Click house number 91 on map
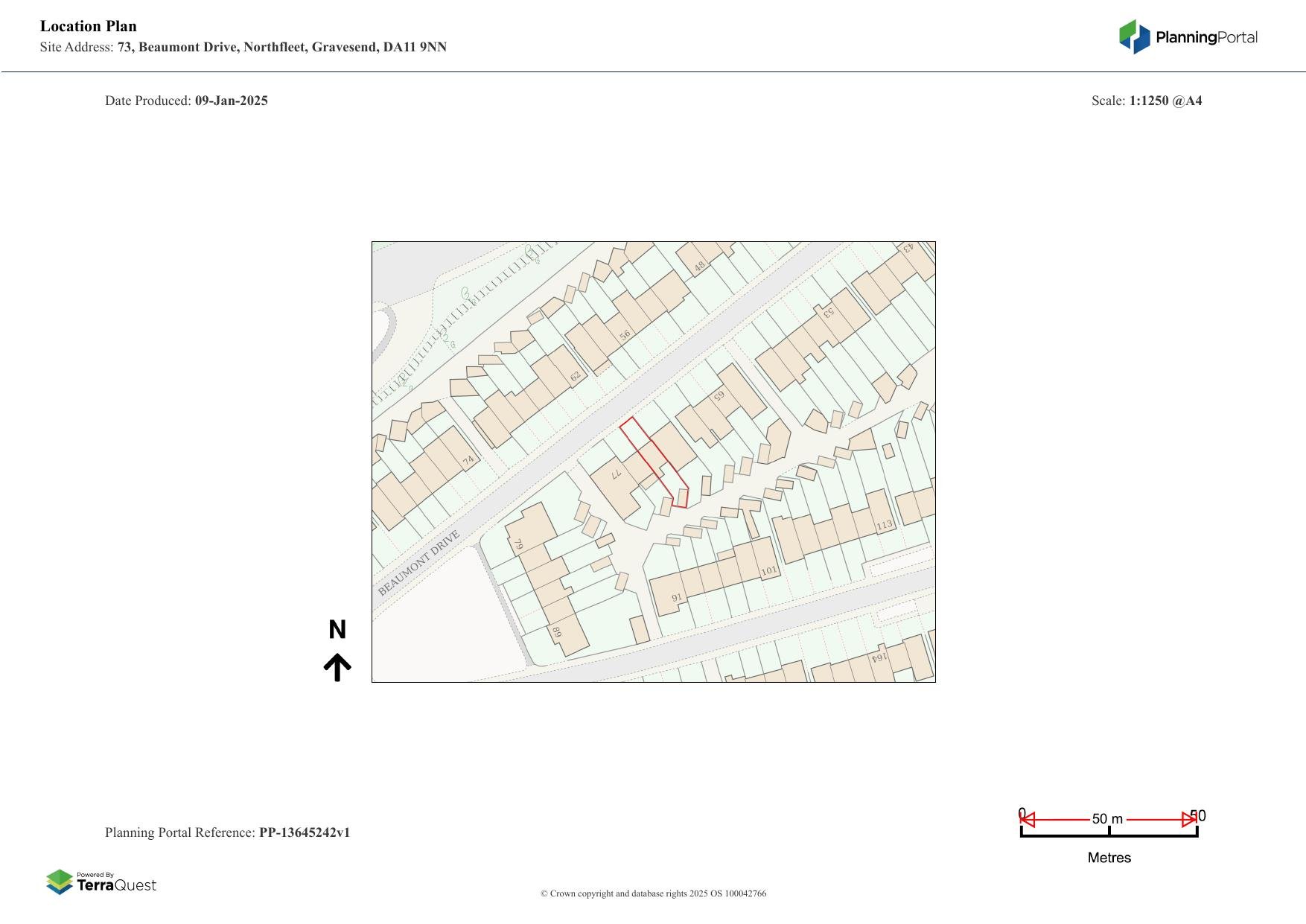Image resolution: width=1306 pixels, height=924 pixels. [677, 598]
